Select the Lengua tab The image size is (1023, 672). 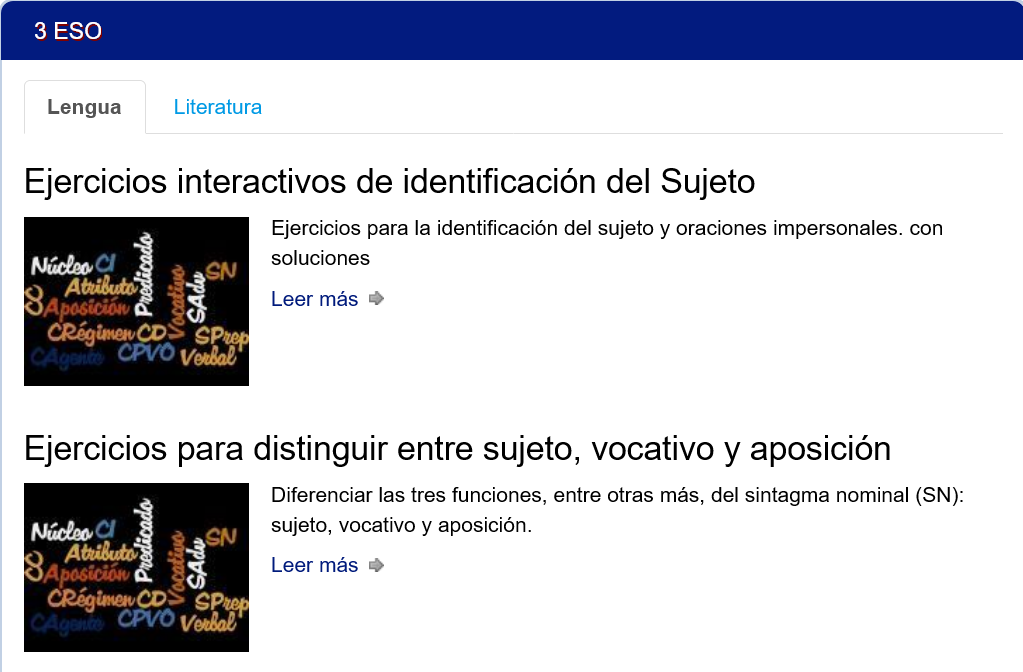[x=84, y=107]
